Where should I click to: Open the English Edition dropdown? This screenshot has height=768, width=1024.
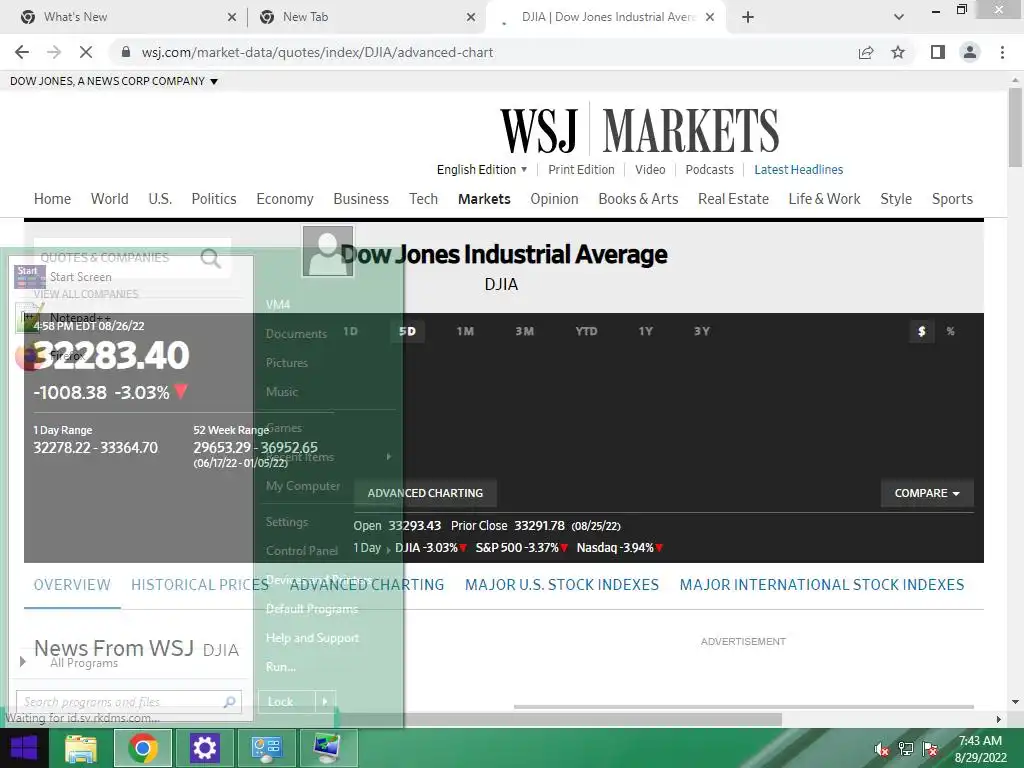point(482,169)
